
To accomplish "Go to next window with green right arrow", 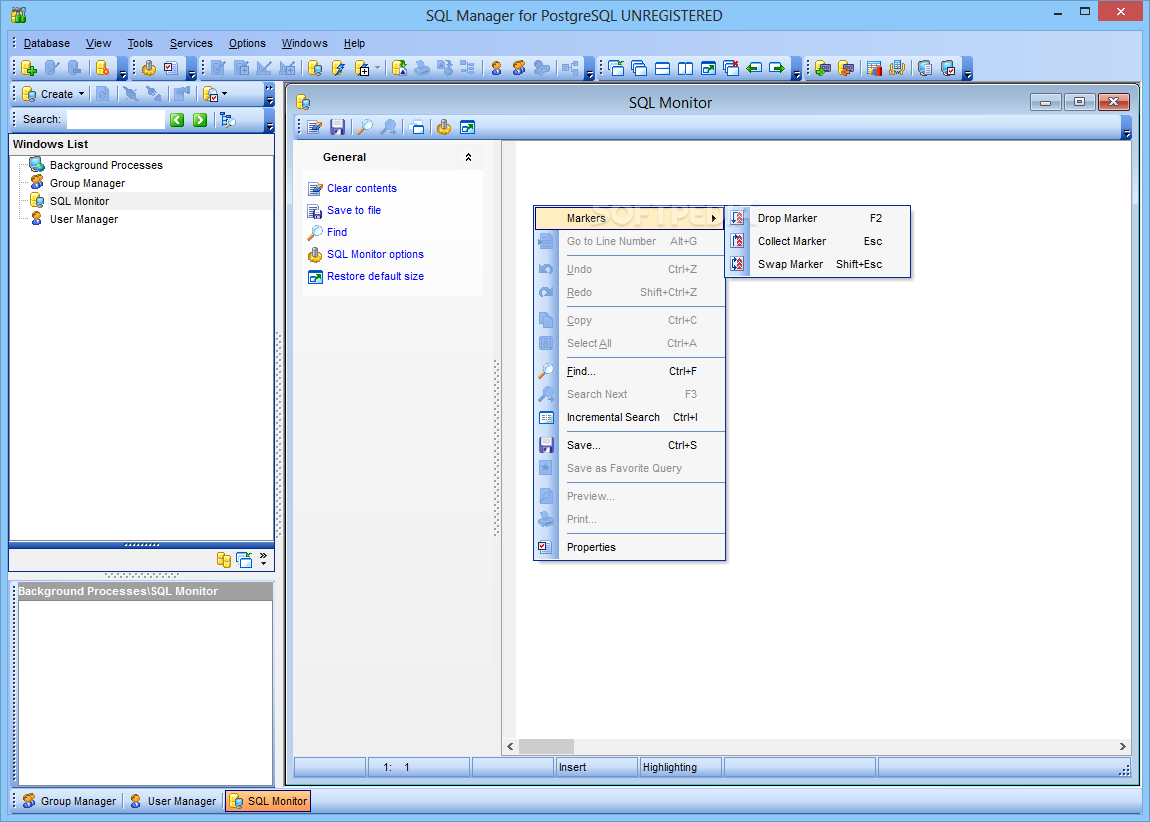I will tap(777, 68).
